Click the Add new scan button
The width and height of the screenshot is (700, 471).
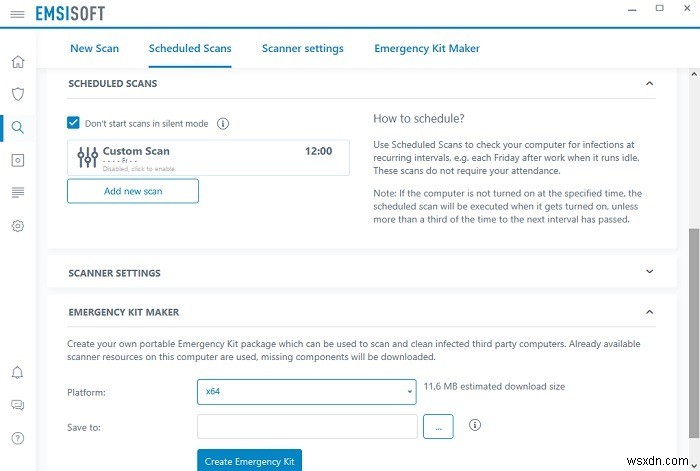[133, 191]
